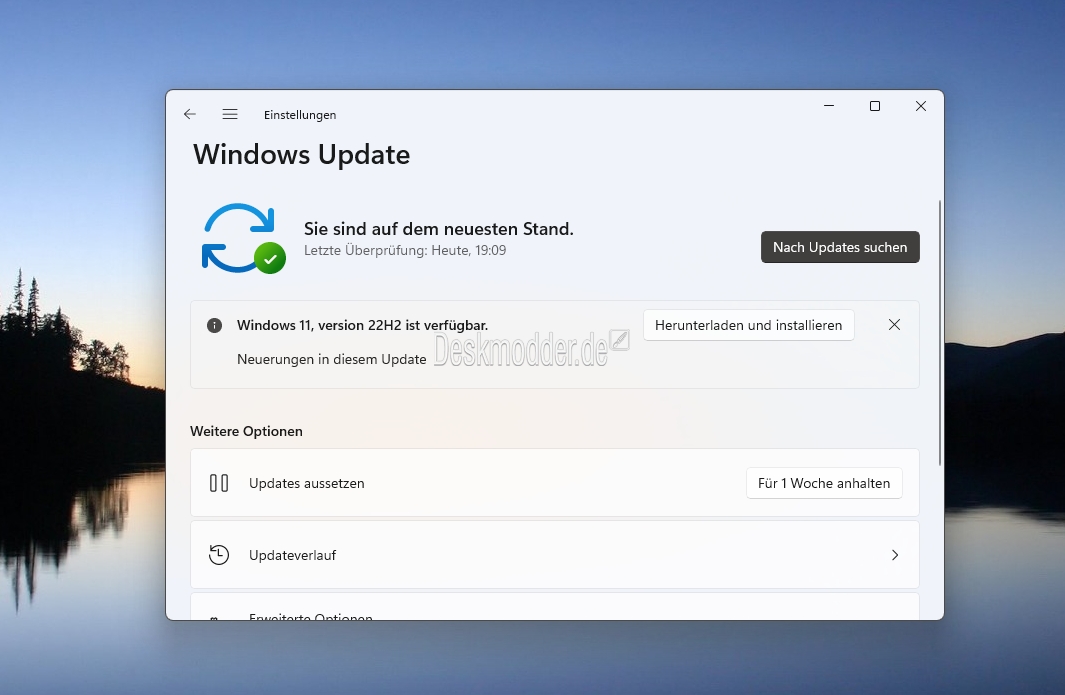Open Updateverlauf using its chevron
The width and height of the screenshot is (1065, 695).
(x=895, y=555)
